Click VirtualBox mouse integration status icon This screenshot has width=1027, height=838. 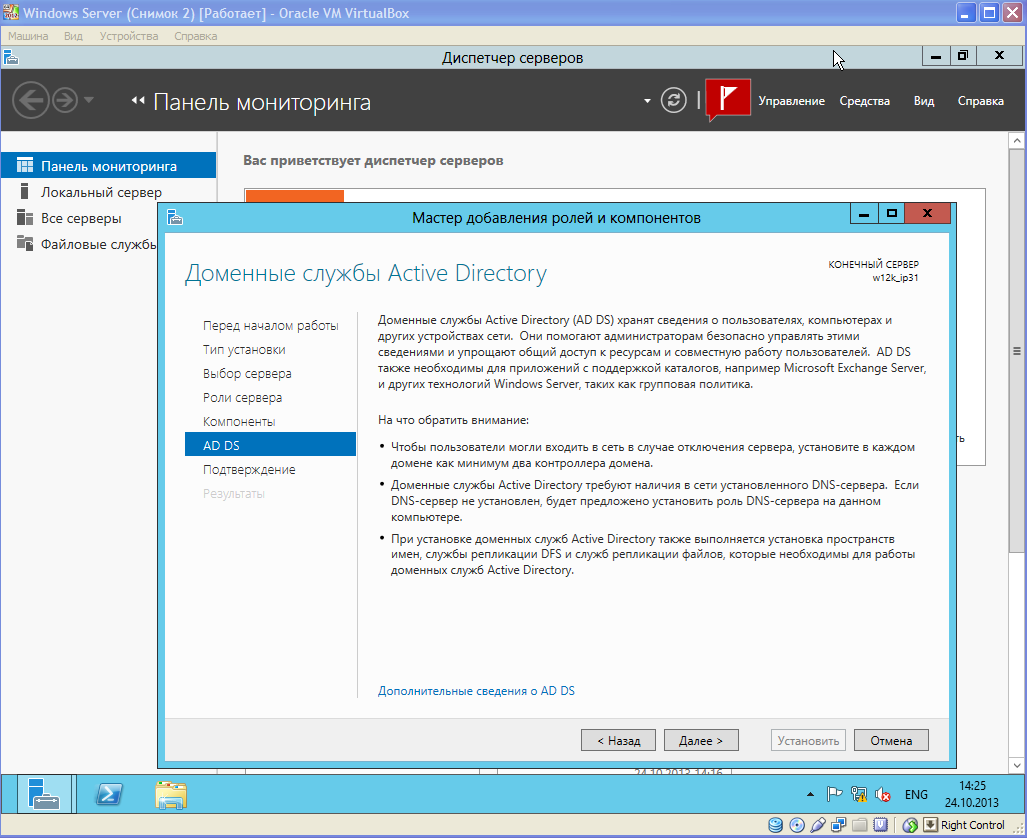pos(910,825)
